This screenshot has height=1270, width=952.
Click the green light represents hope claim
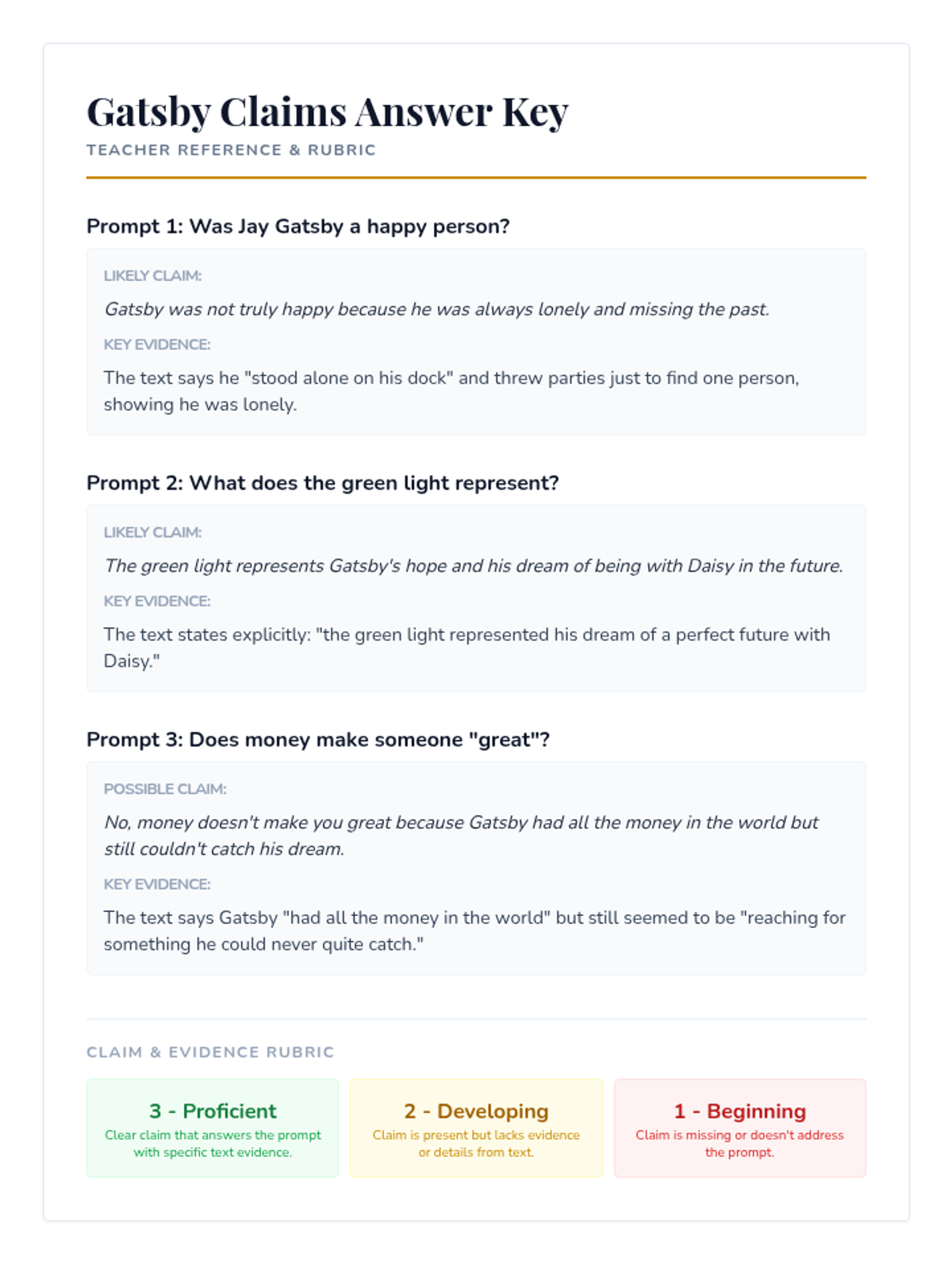click(473, 565)
